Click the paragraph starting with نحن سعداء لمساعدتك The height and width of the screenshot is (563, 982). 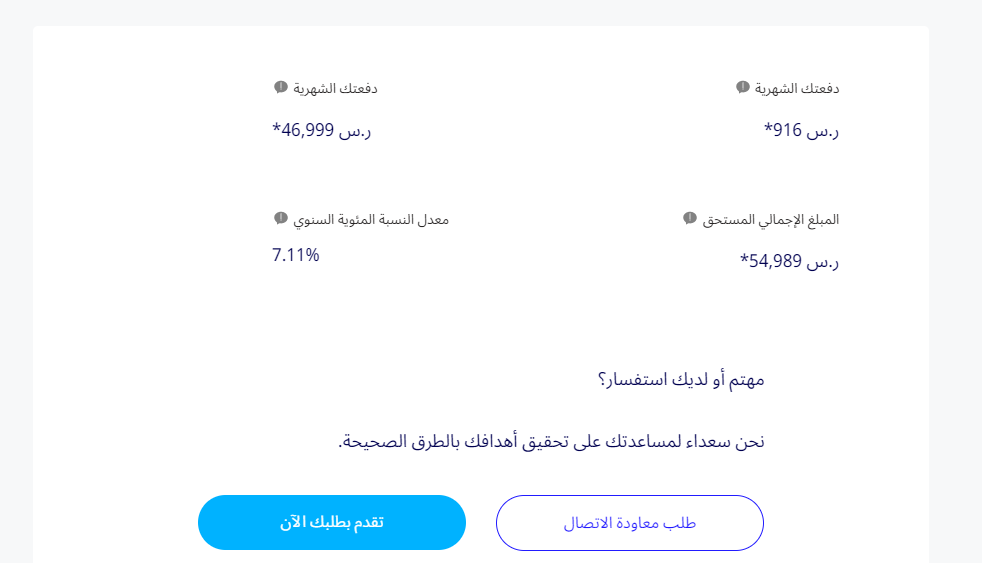click(x=551, y=441)
